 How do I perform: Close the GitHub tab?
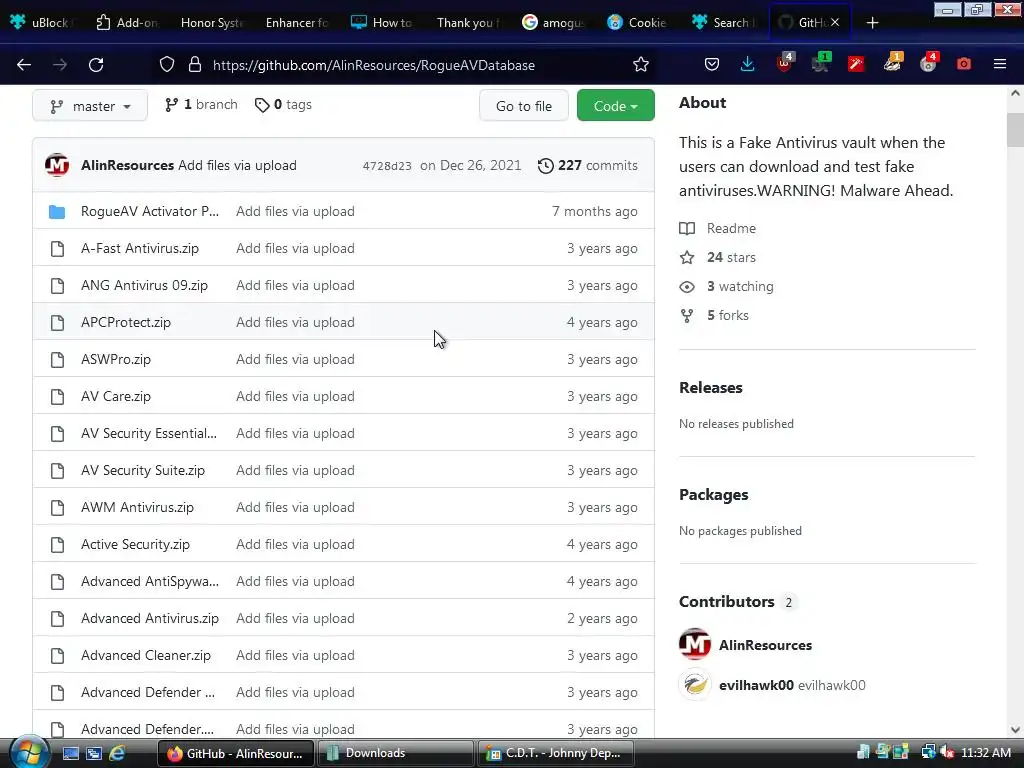[x=835, y=23]
